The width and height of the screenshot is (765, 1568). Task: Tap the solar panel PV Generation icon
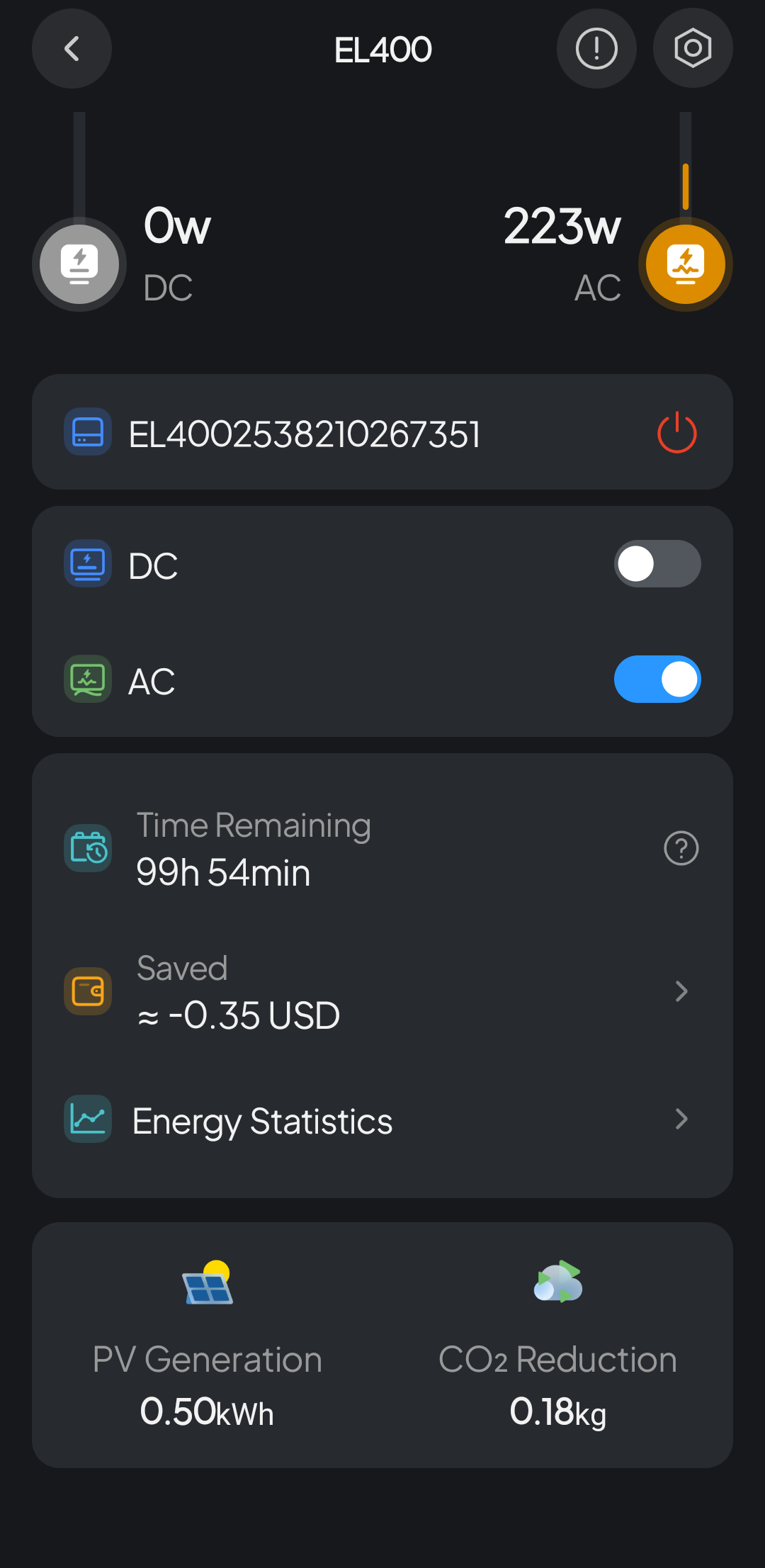(208, 1282)
